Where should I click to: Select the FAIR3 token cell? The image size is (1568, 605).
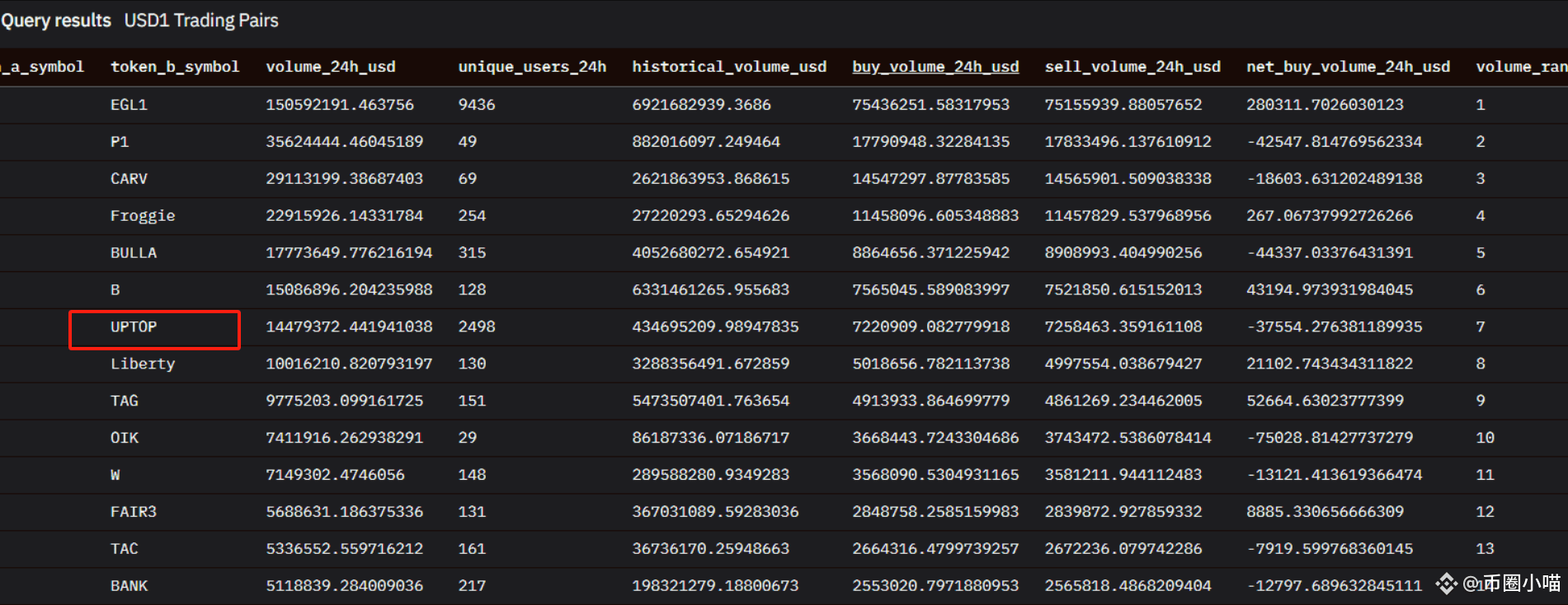tap(134, 512)
